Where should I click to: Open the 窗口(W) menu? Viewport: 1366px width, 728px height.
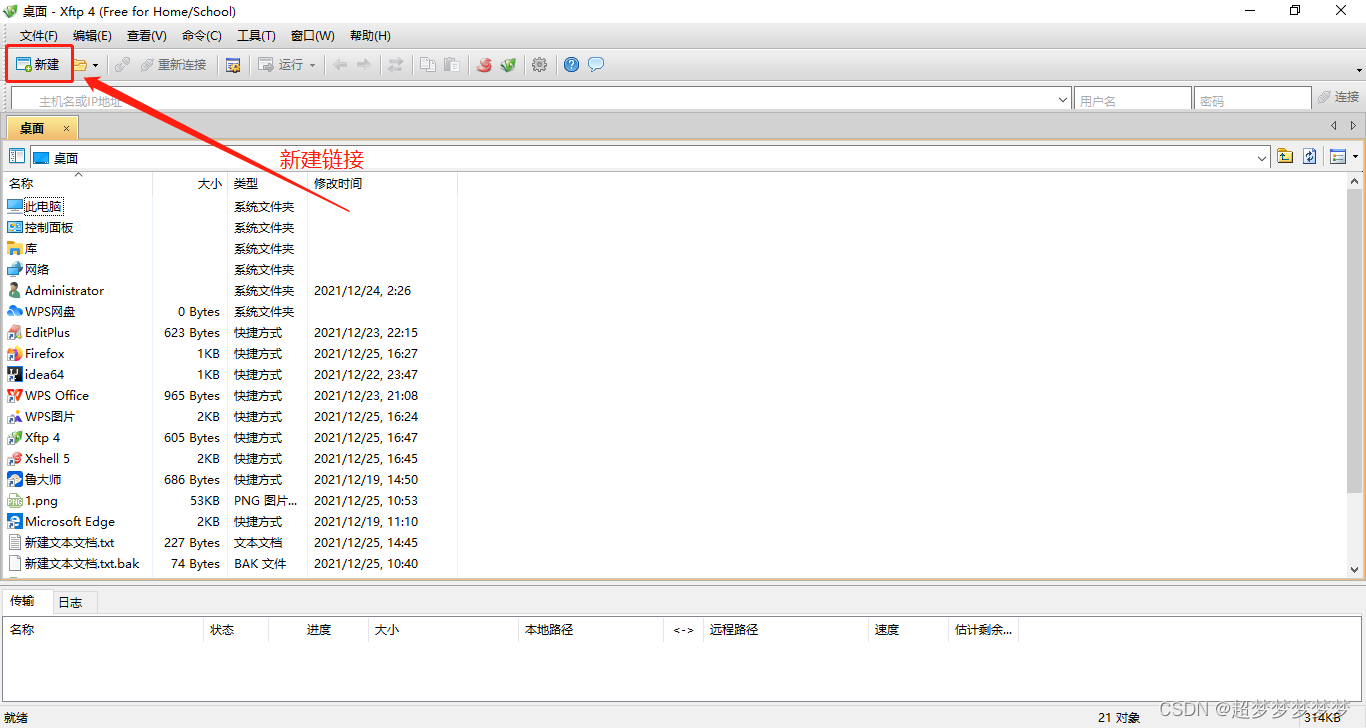tap(313, 36)
